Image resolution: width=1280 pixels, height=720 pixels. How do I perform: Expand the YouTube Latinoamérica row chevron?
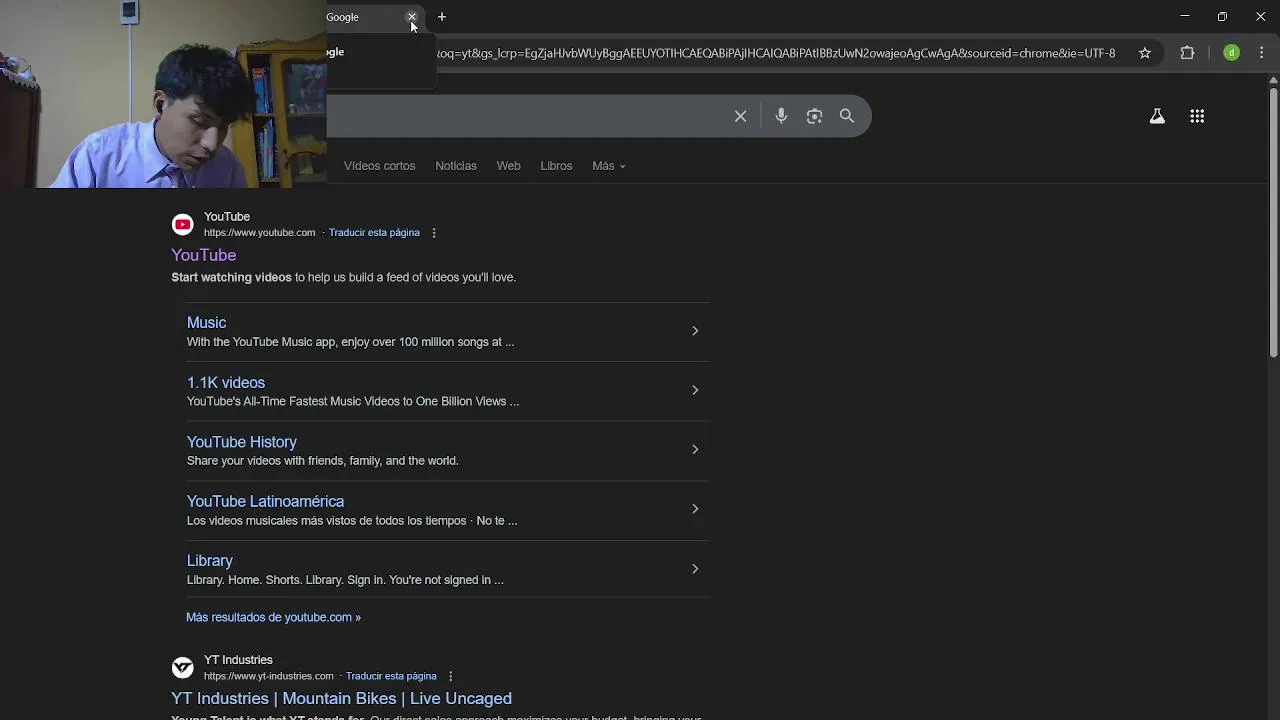695,509
